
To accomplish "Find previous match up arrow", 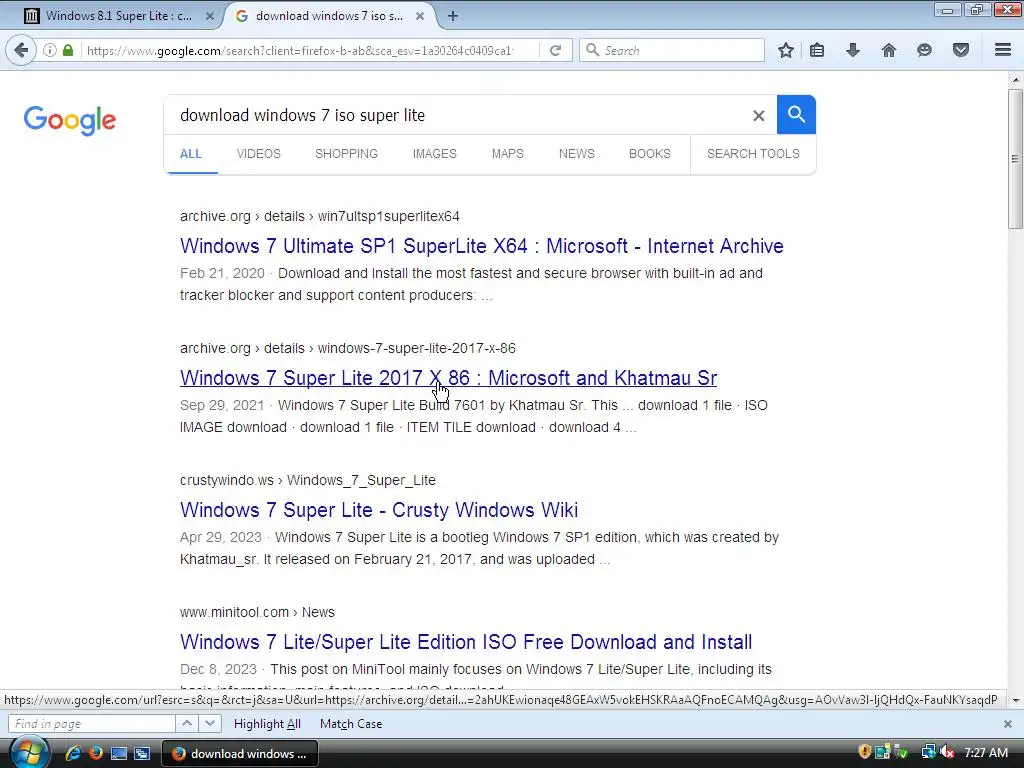I will pos(187,724).
